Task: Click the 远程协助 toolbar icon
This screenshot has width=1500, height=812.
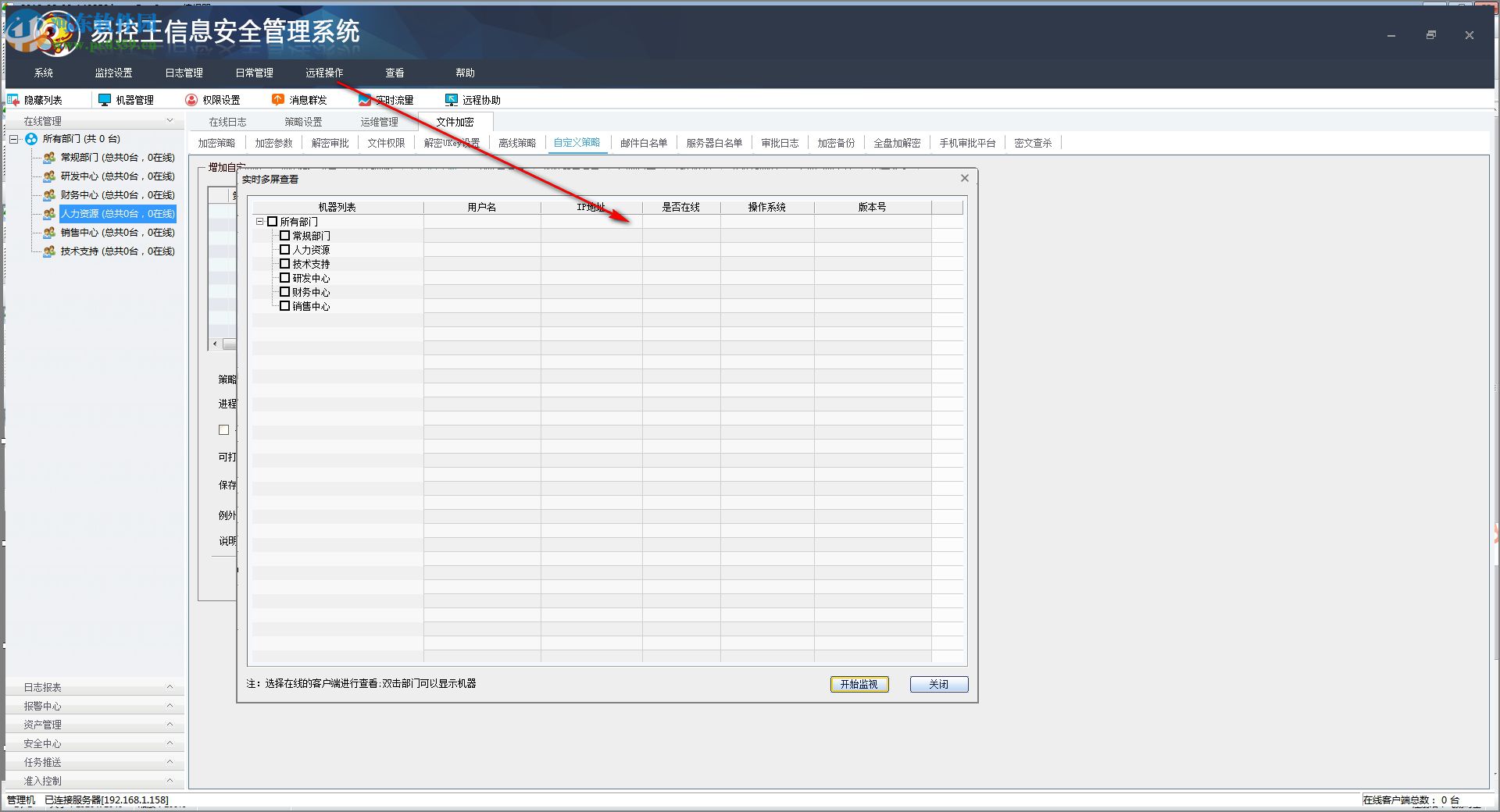Action: point(451,100)
